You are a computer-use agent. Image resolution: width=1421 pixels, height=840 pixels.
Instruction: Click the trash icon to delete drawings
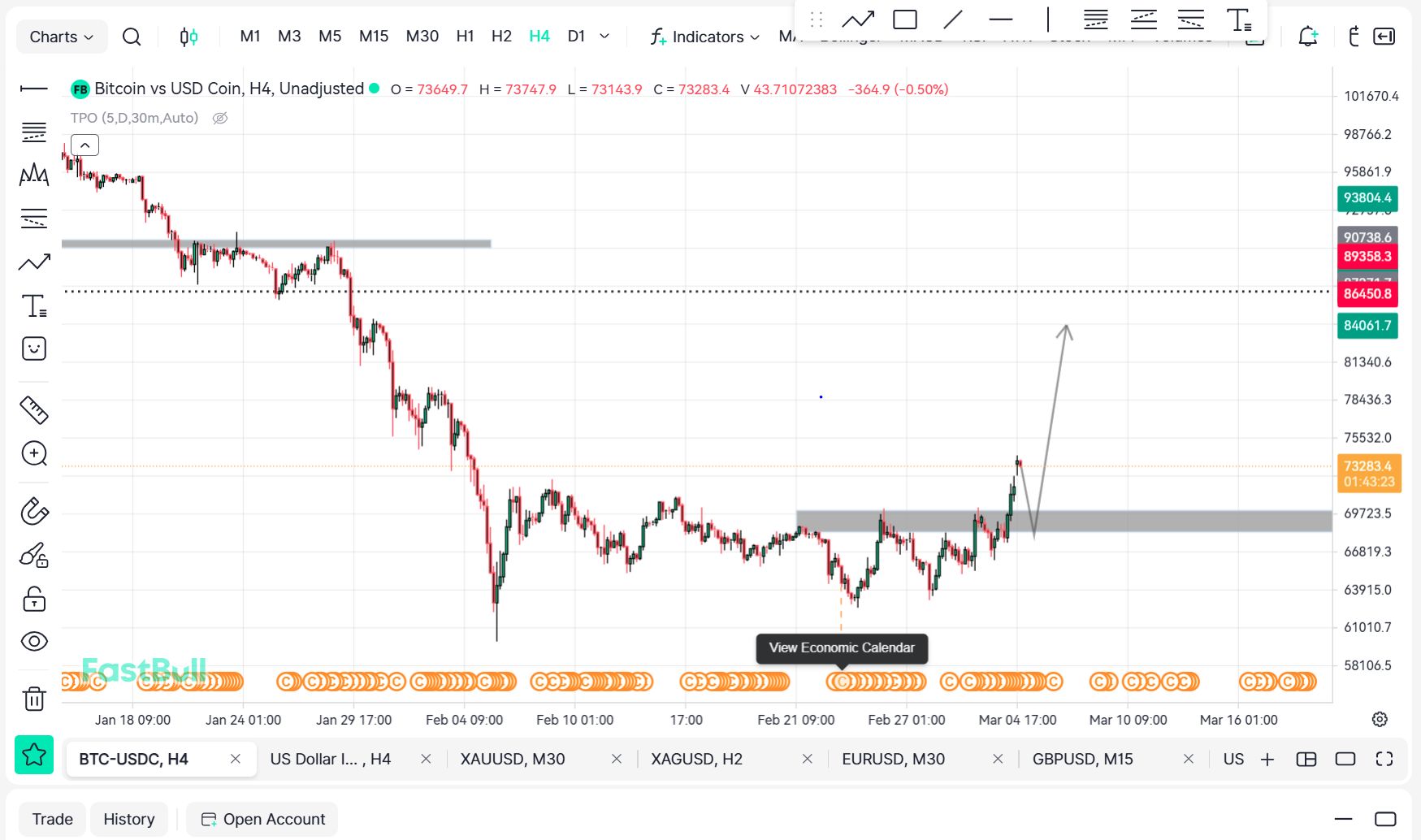34,699
